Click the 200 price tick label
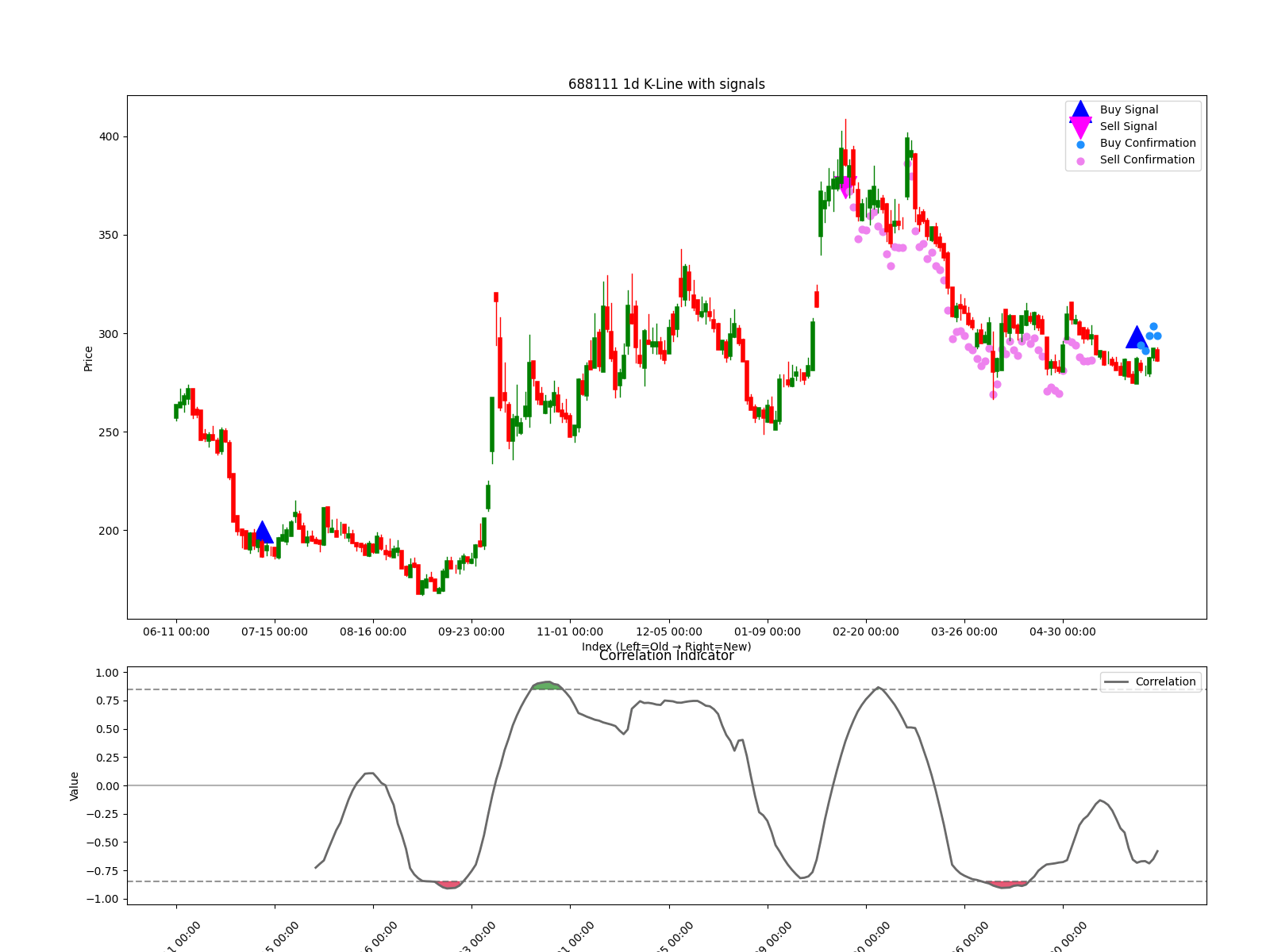Screen dimensions: 1270x952 point(109,531)
